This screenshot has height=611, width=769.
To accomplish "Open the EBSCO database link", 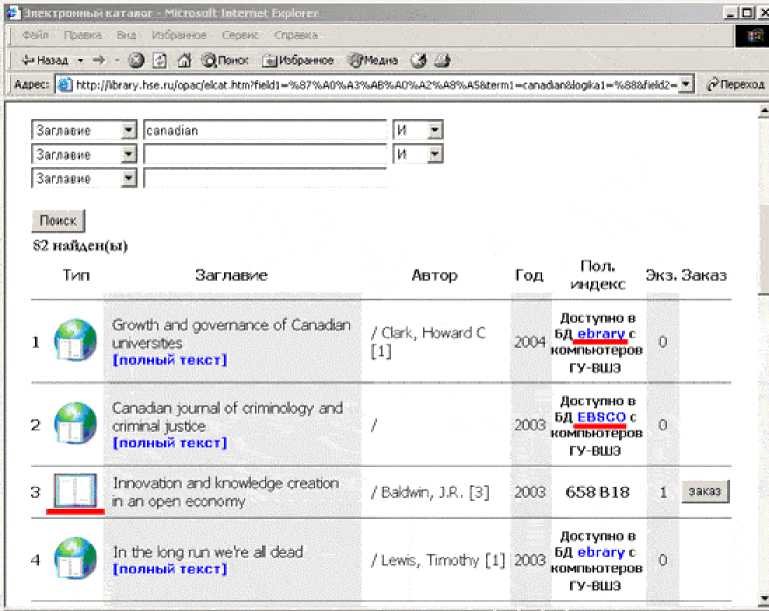I will click(x=601, y=416).
